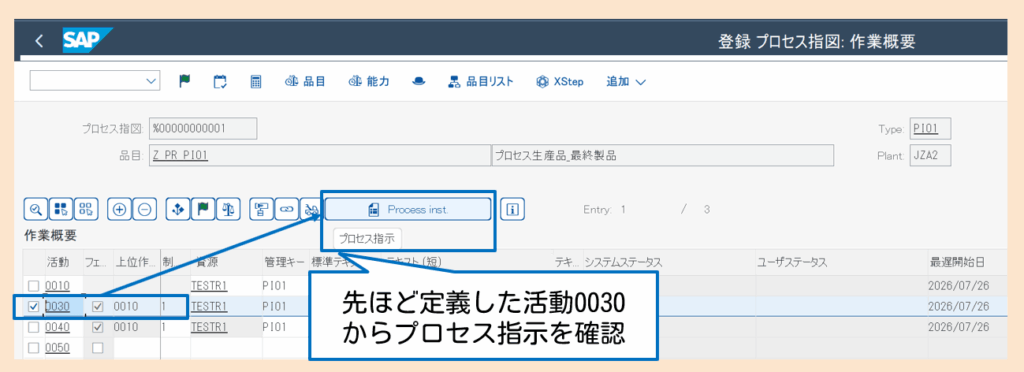1024x372 pixels.
Task: Click control key PI01 in row 0040
Action: click(274, 327)
